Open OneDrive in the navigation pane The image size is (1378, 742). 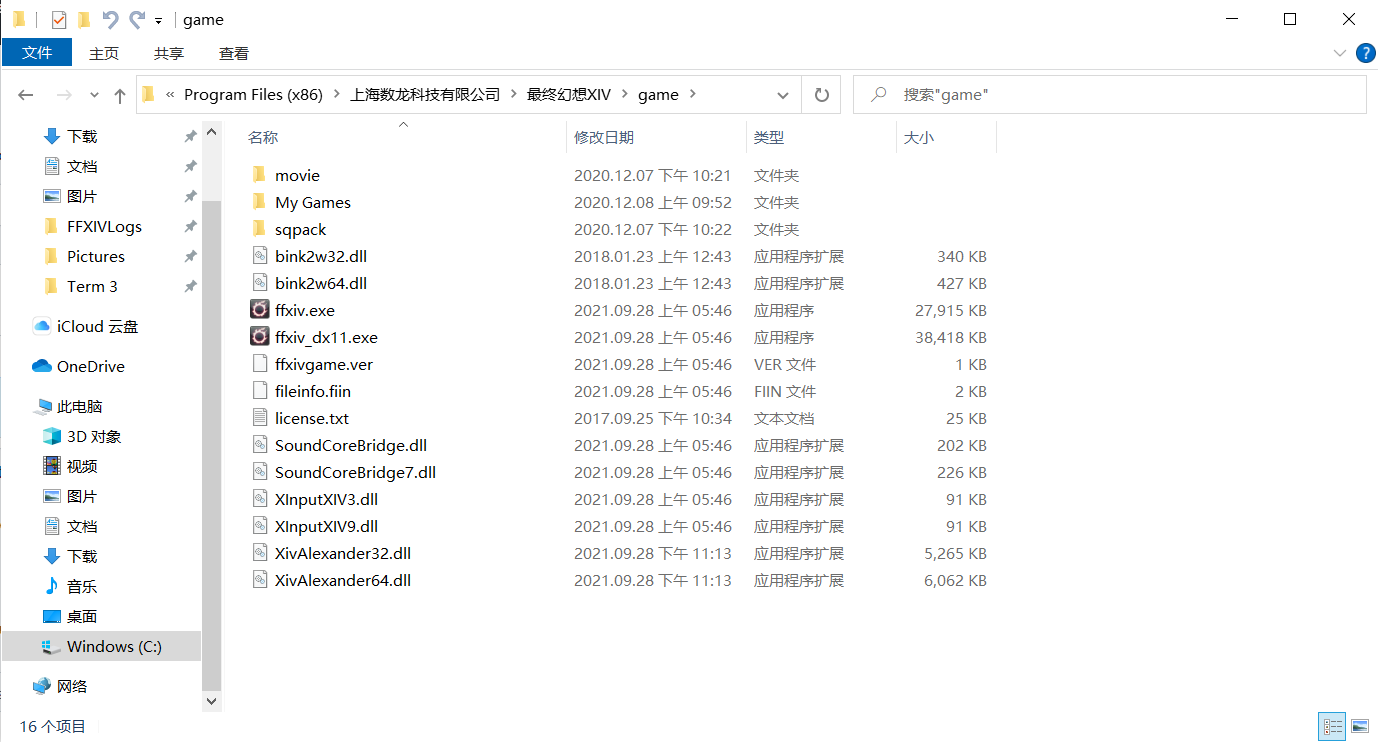[x=79, y=366]
